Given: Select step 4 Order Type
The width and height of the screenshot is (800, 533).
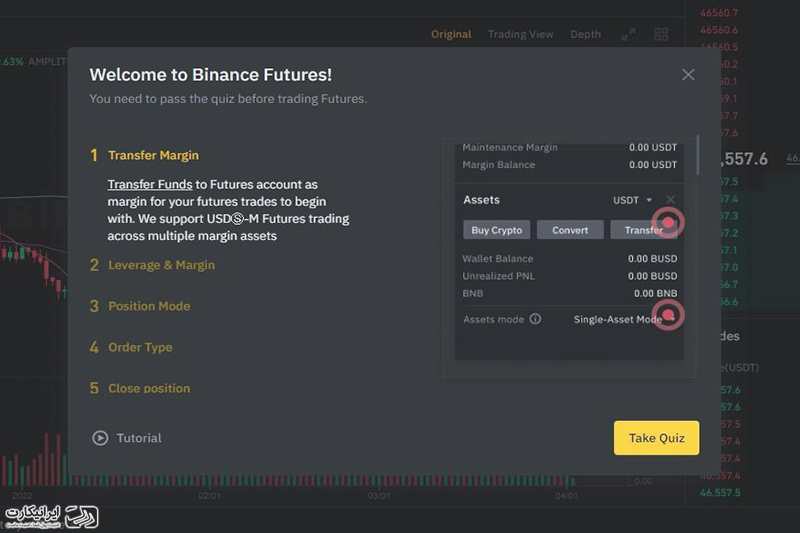Looking at the screenshot, I should pyautogui.click(x=131, y=347).
